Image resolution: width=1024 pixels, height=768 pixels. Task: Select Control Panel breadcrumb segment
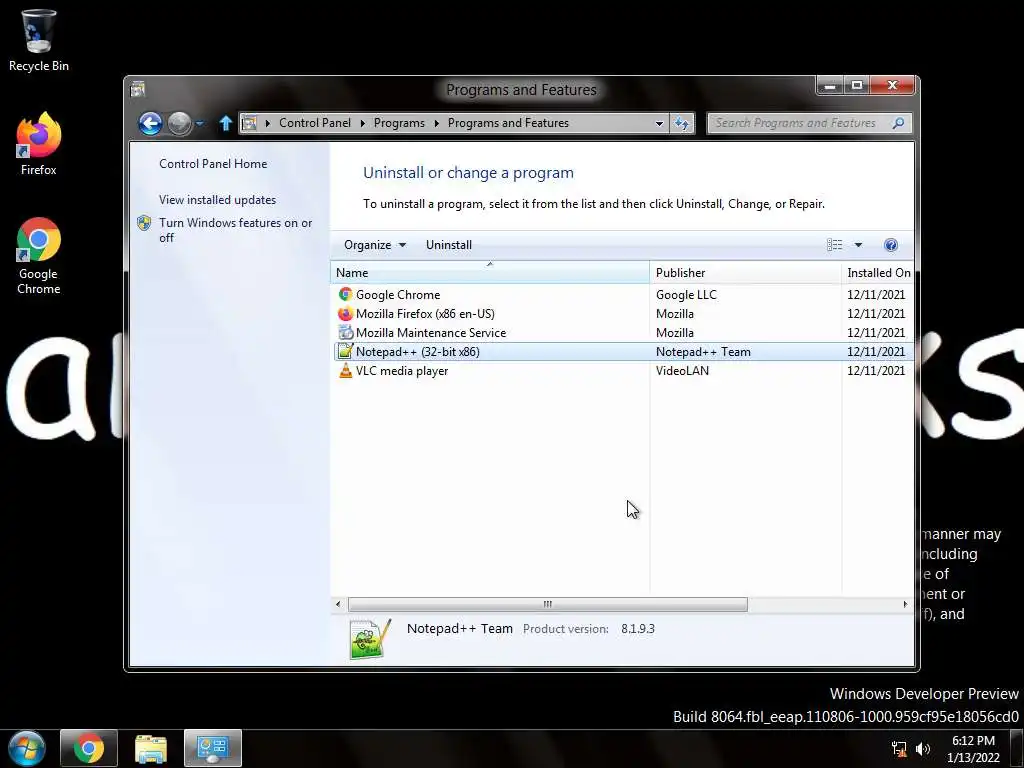pos(315,123)
